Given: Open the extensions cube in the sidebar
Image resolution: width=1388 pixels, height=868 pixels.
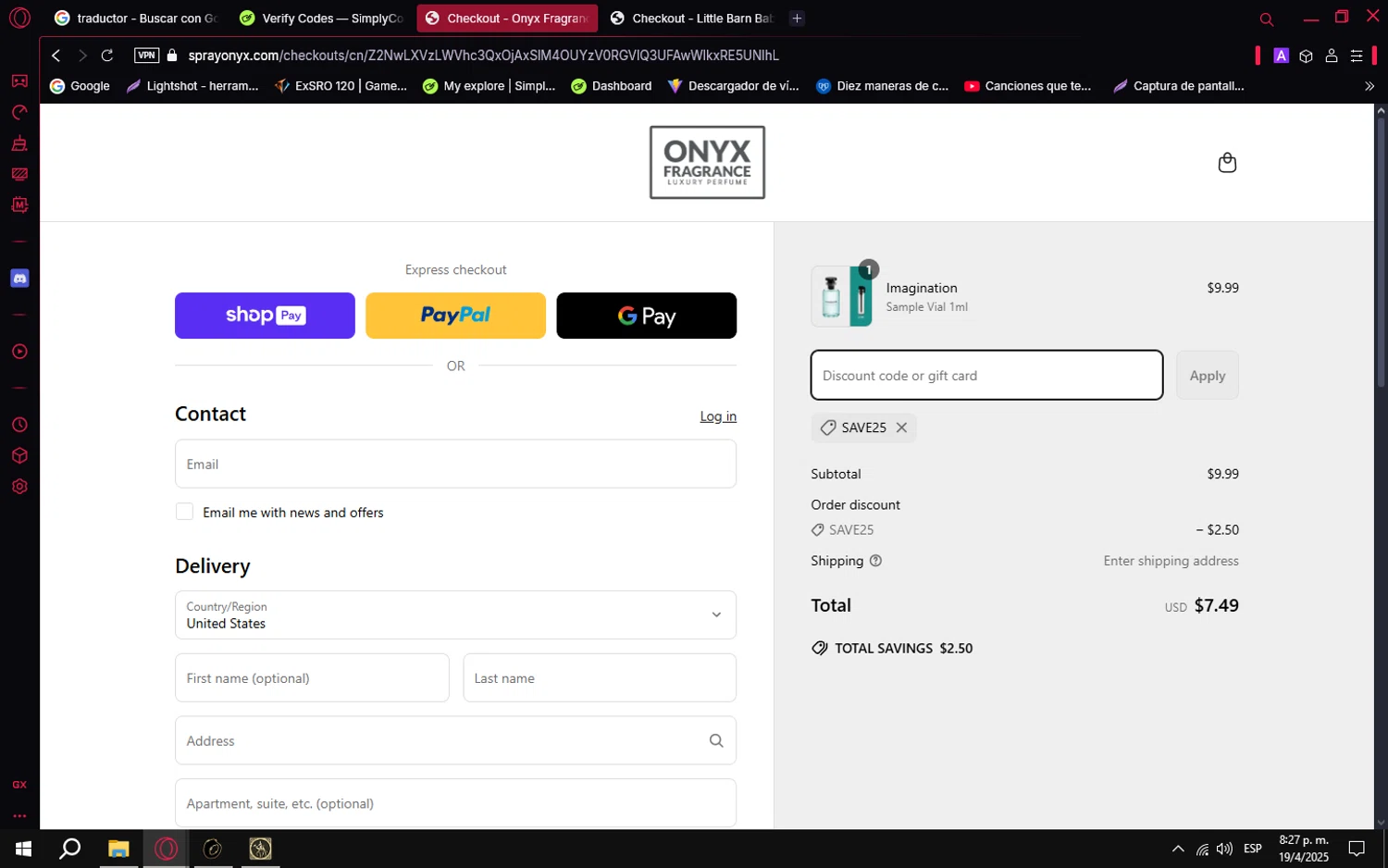Looking at the screenshot, I should (x=19, y=456).
